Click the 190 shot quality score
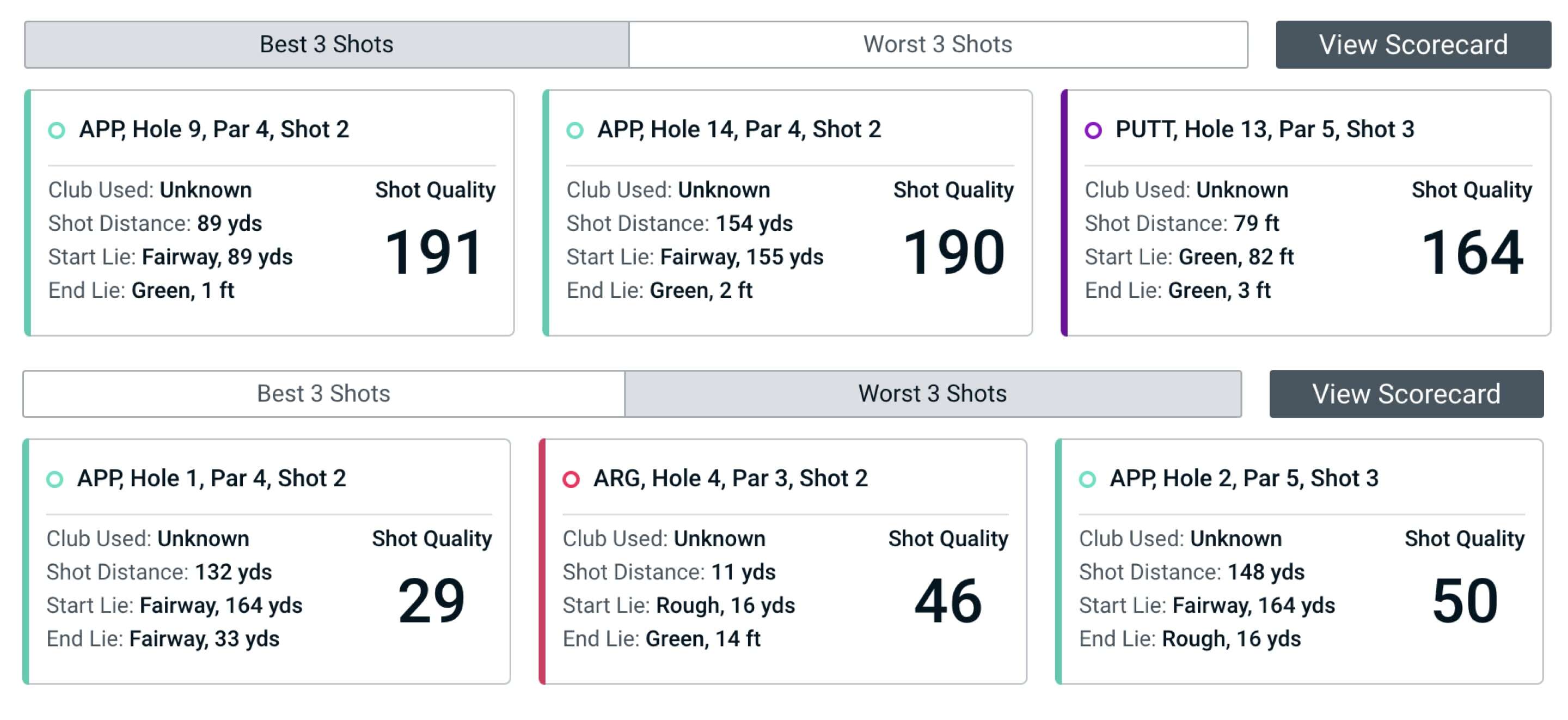Viewport: 1568px width, 720px height. (953, 252)
